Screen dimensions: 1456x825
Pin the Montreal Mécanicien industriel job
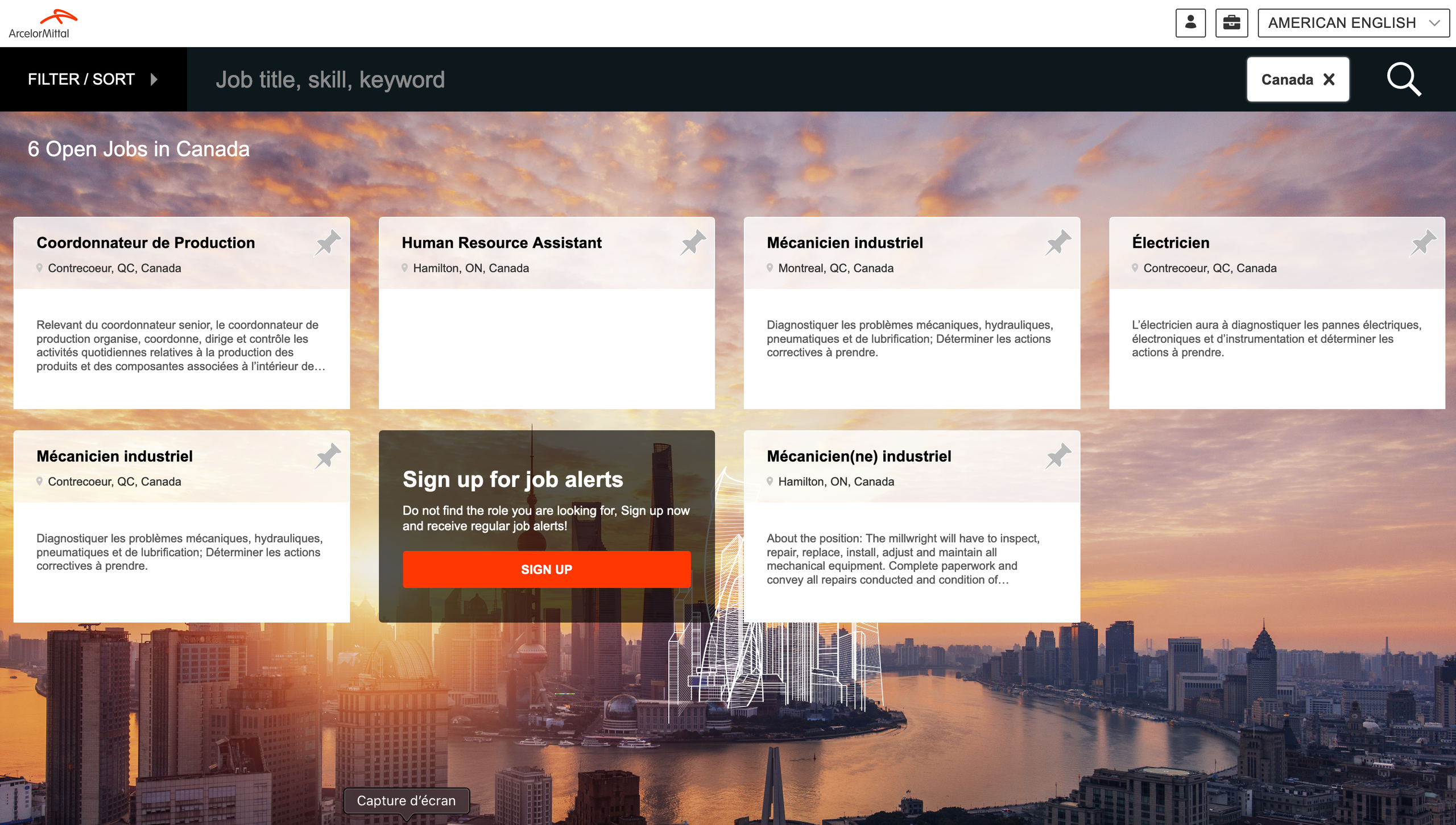point(1058,243)
